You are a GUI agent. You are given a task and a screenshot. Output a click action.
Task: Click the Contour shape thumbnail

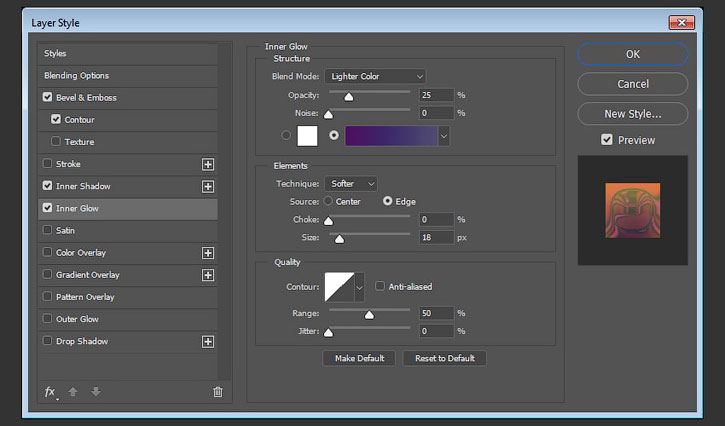(339, 287)
